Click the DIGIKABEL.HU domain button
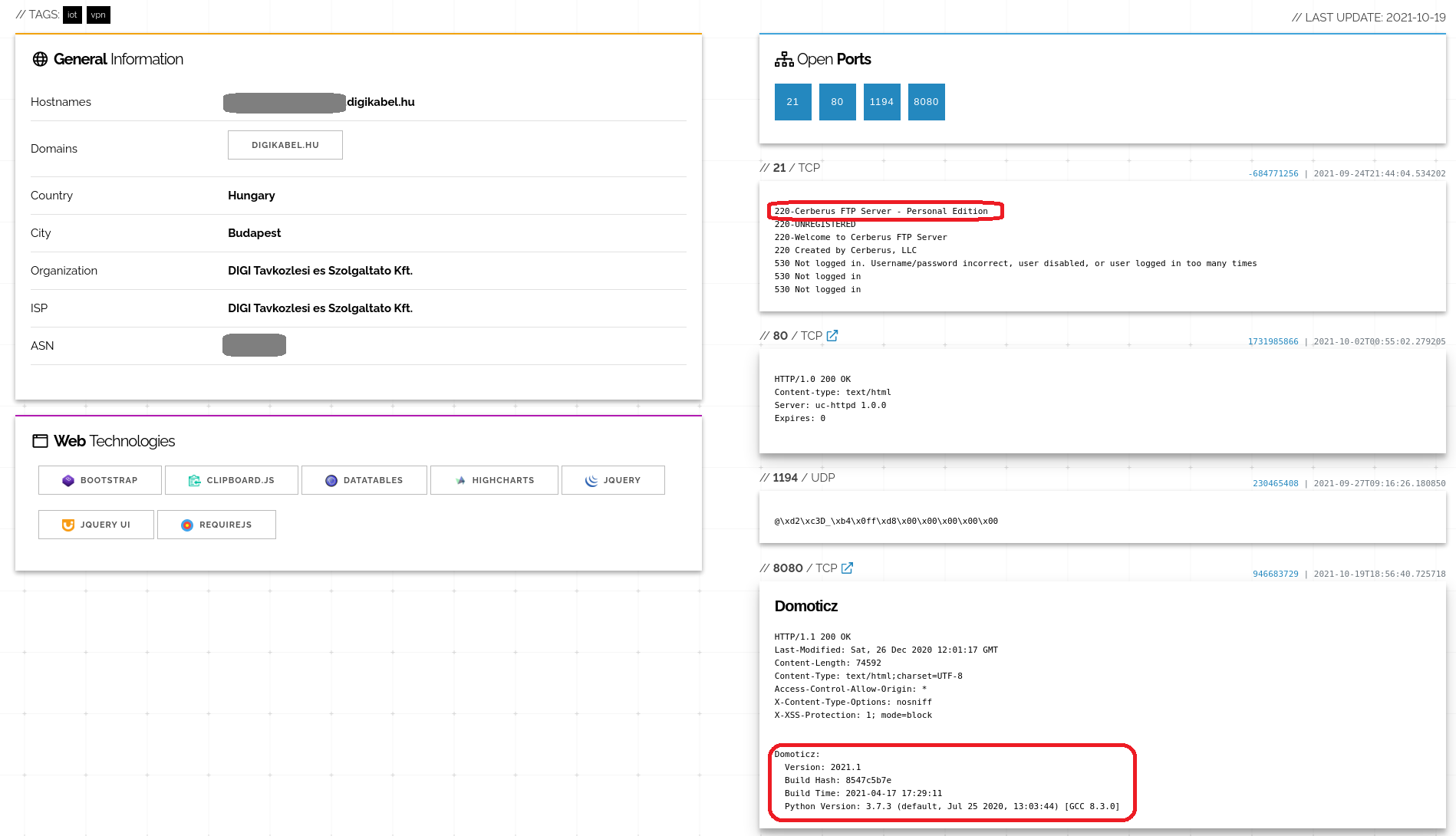 click(285, 145)
